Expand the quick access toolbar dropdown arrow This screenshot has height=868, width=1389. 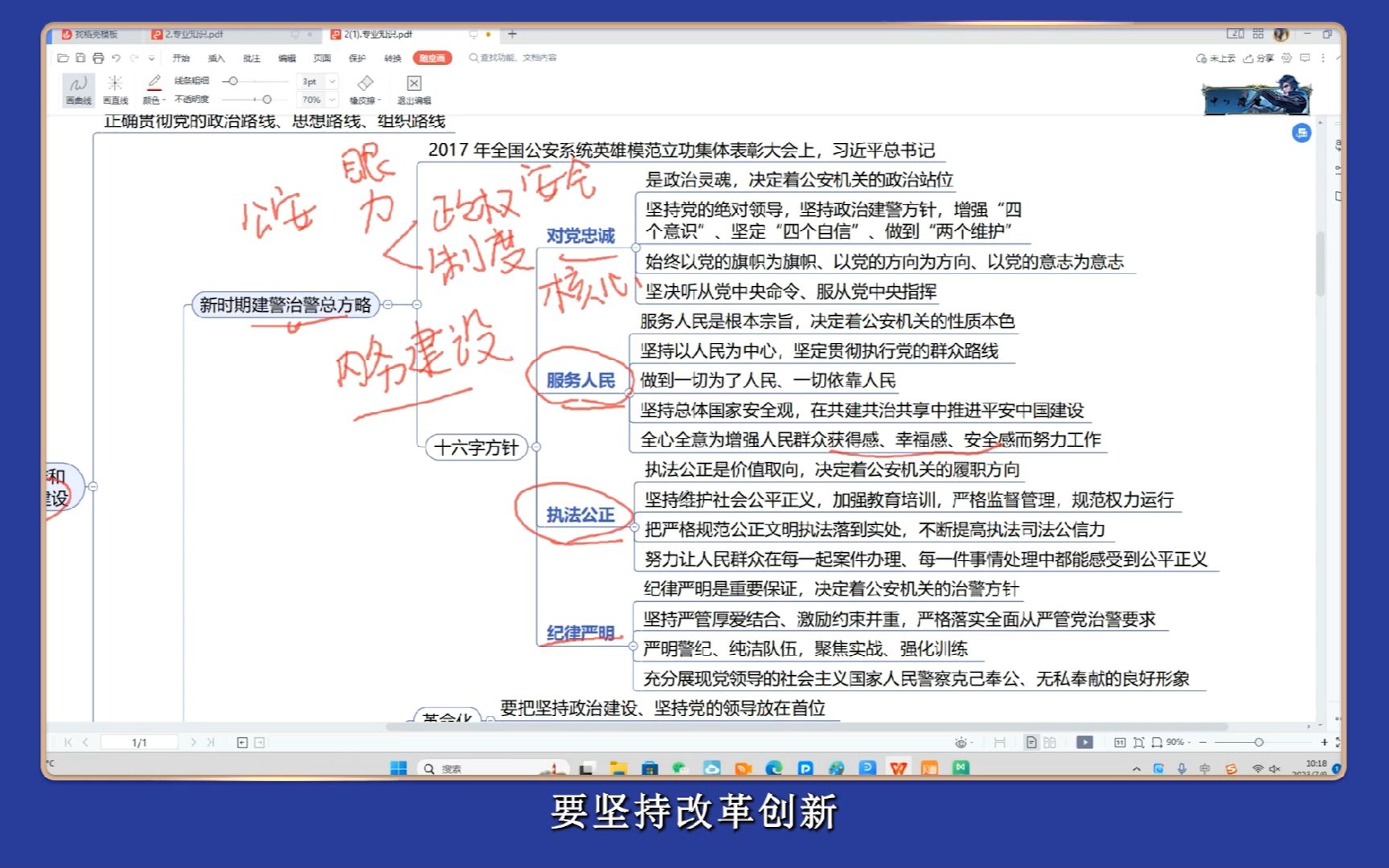tap(151, 58)
